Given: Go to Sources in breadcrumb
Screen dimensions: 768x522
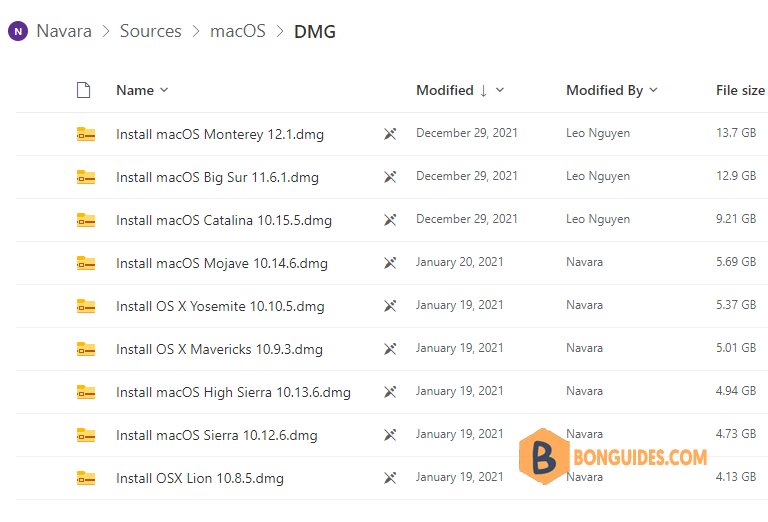Looking at the screenshot, I should point(151,32).
